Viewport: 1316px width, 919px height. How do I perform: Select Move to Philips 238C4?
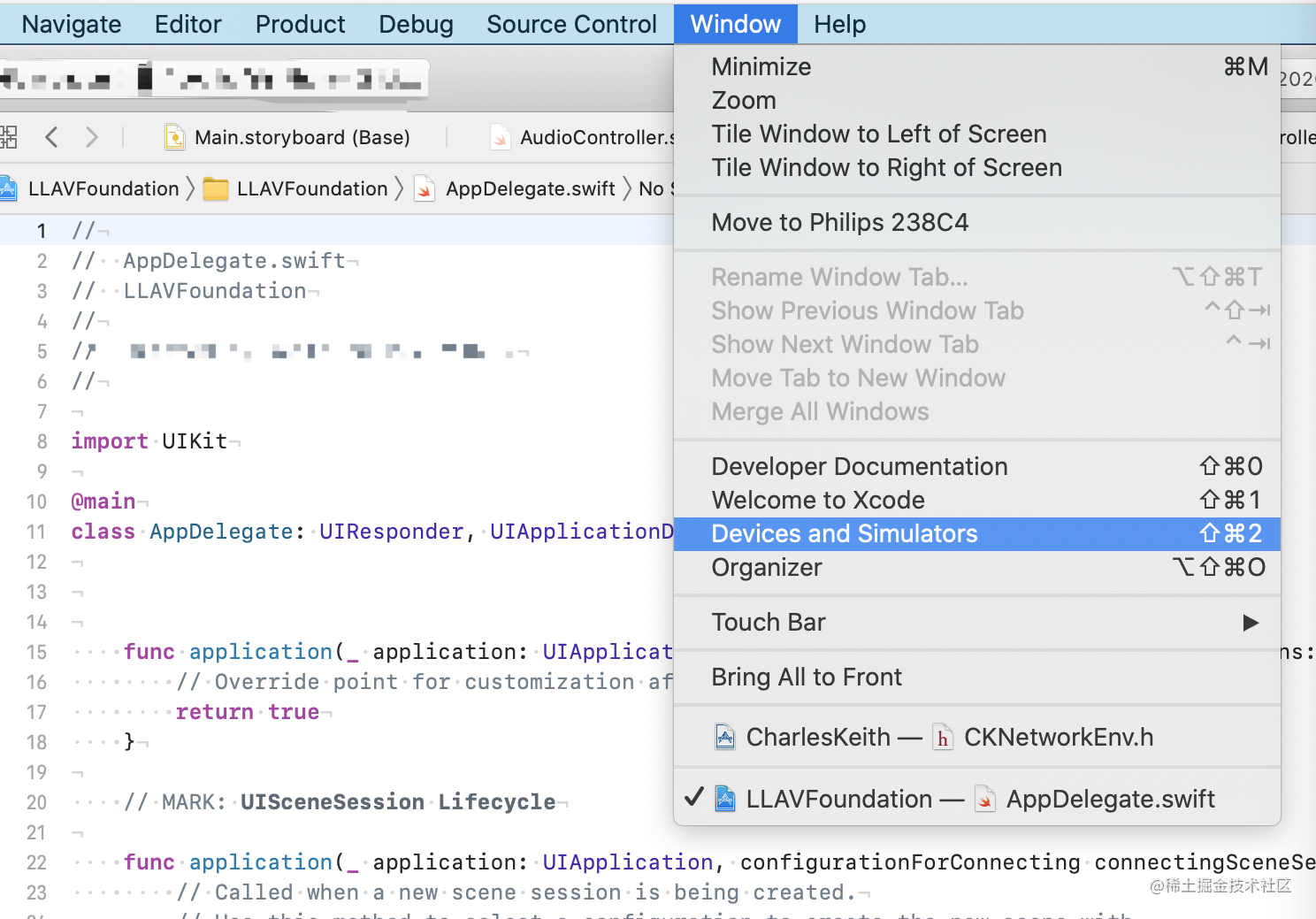click(x=977, y=222)
